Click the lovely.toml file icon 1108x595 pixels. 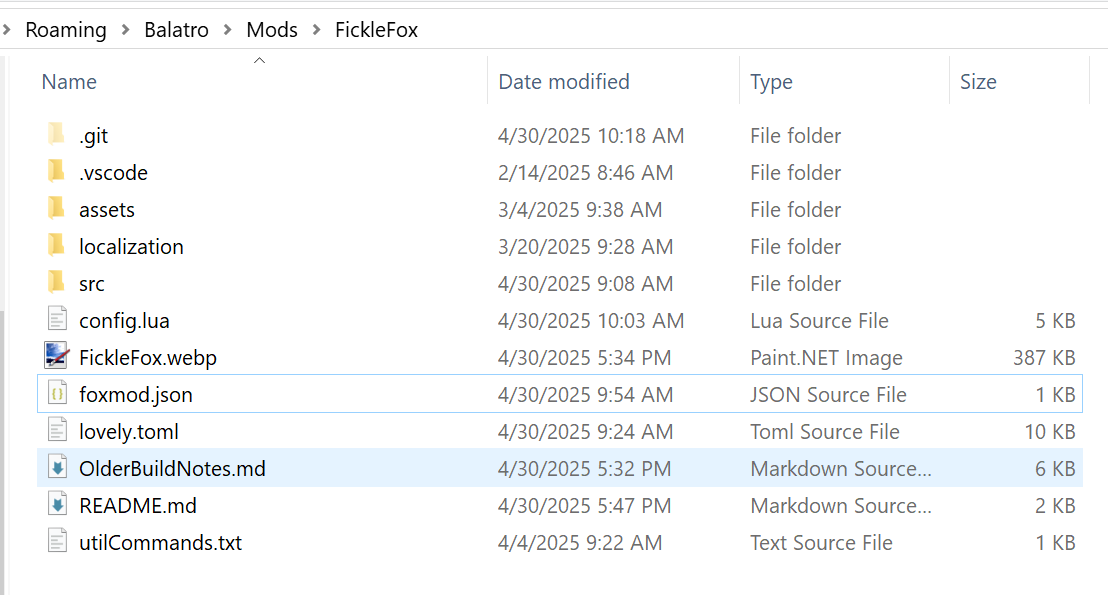pos(57,431)
